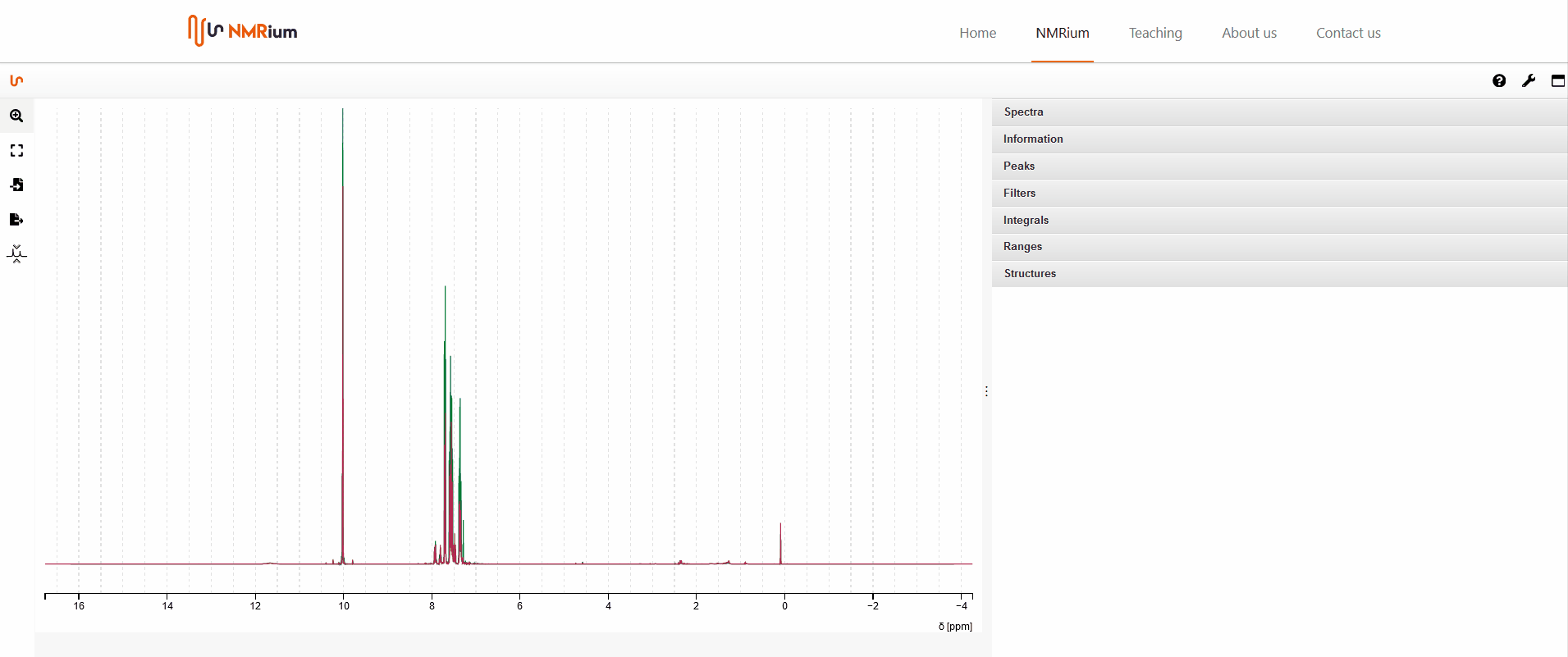Image resolution: width=1568 pixels, height=657 pixels.
Task: Select the Zoom tool in left toolbar
Action: click(16, 116)
